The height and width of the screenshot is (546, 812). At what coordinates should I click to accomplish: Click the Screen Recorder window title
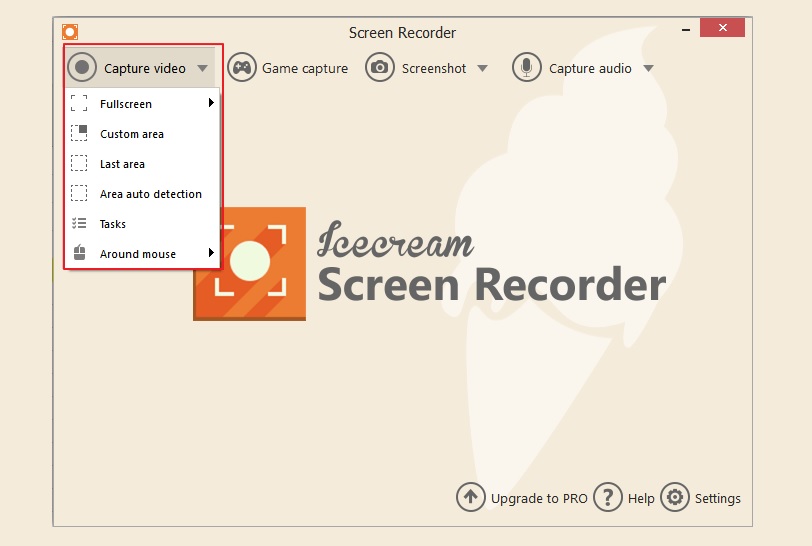pyautogui.click(x=402, y=33)
